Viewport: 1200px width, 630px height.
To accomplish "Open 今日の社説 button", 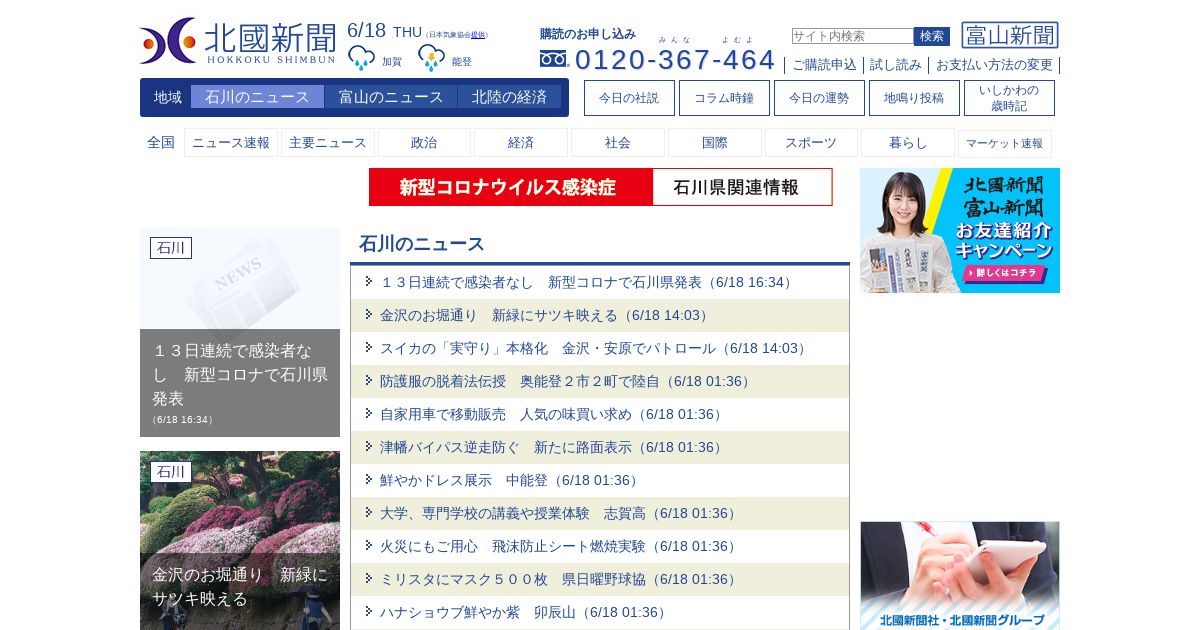I will (x=629, y=98).
